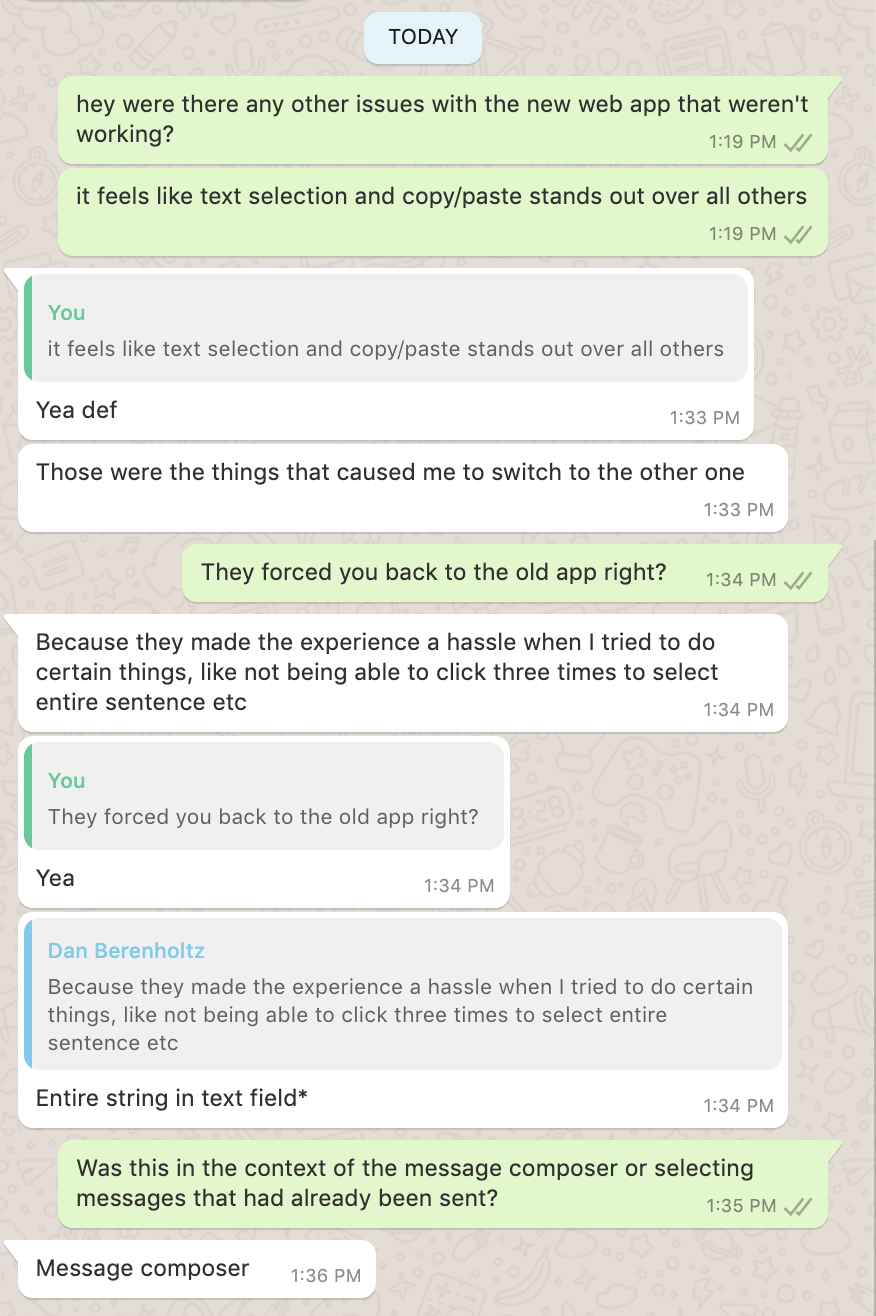Open the quoted reply preview above "Yea def"
This screenshot has height=1316, width=876.
coord(390,330)
